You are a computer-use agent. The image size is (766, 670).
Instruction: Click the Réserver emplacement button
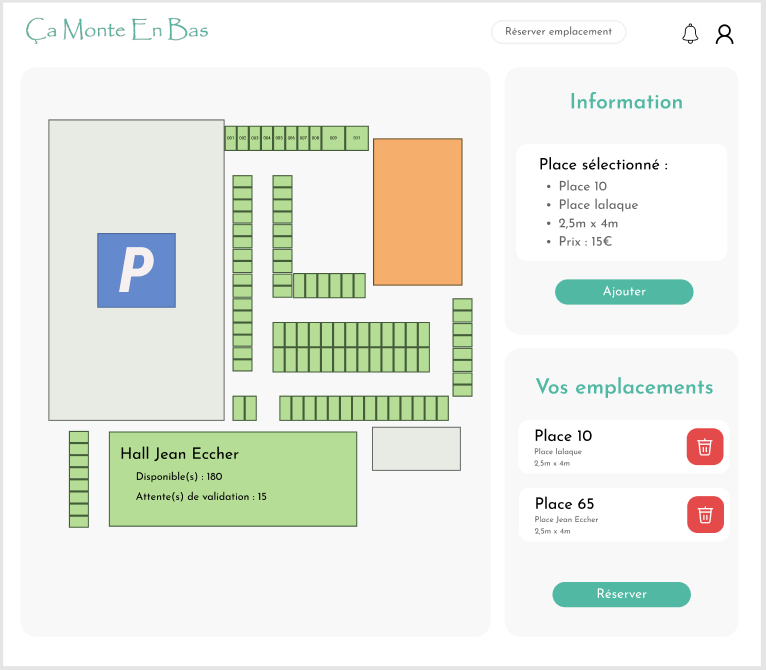558,32
